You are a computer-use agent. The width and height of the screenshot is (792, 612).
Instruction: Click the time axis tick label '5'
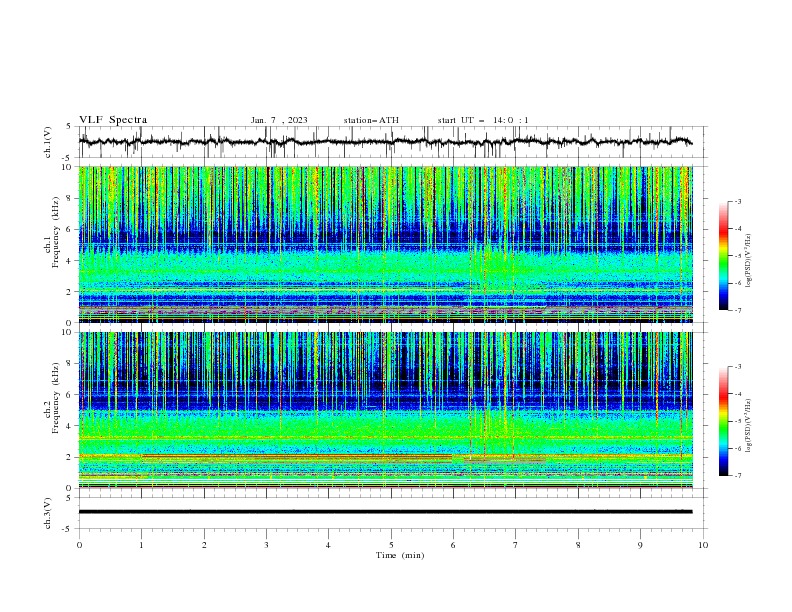(x=391, y=545)
